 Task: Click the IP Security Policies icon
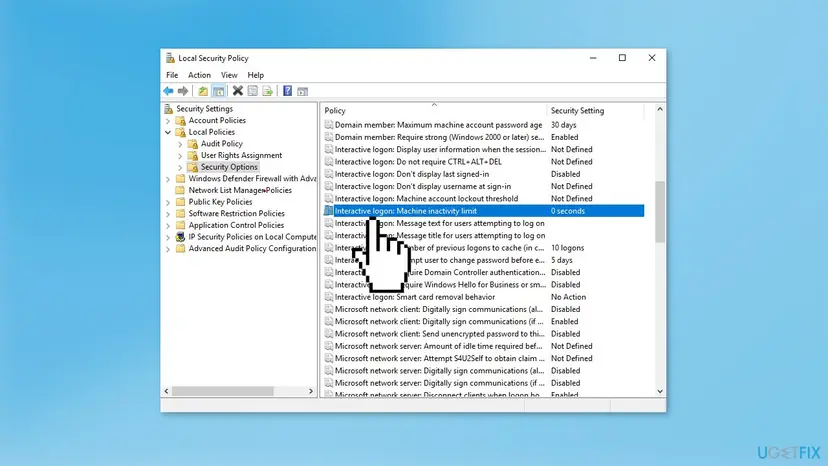[x=181, y=237]
